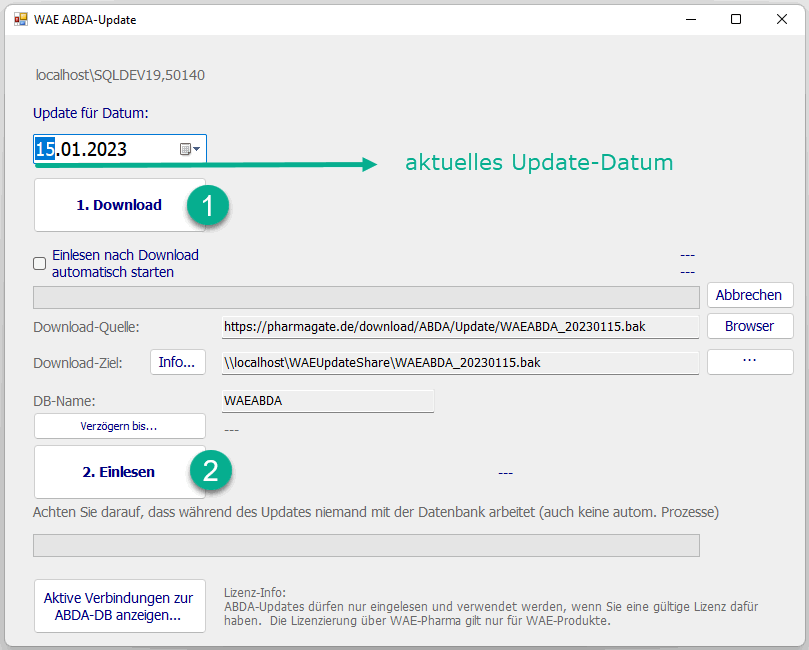Select the day part of the date 15.01.2023
The image size is (809, 650).
pos(45,149)
